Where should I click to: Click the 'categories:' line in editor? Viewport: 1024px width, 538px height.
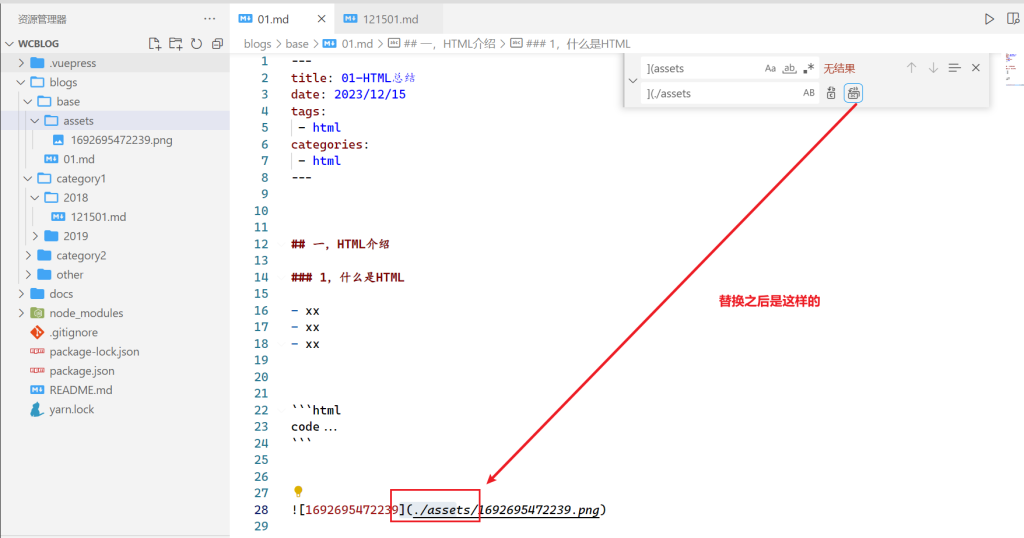click(330, 144)
